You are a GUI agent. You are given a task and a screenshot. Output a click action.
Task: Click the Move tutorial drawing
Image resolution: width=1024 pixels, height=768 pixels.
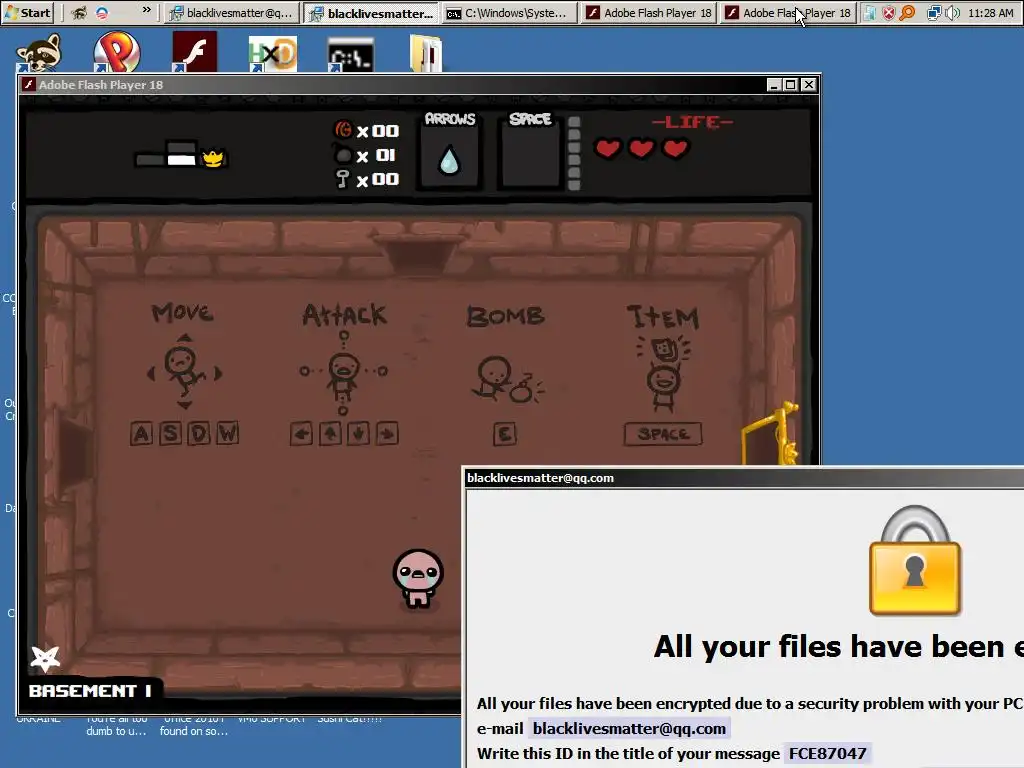click(184, 372)
